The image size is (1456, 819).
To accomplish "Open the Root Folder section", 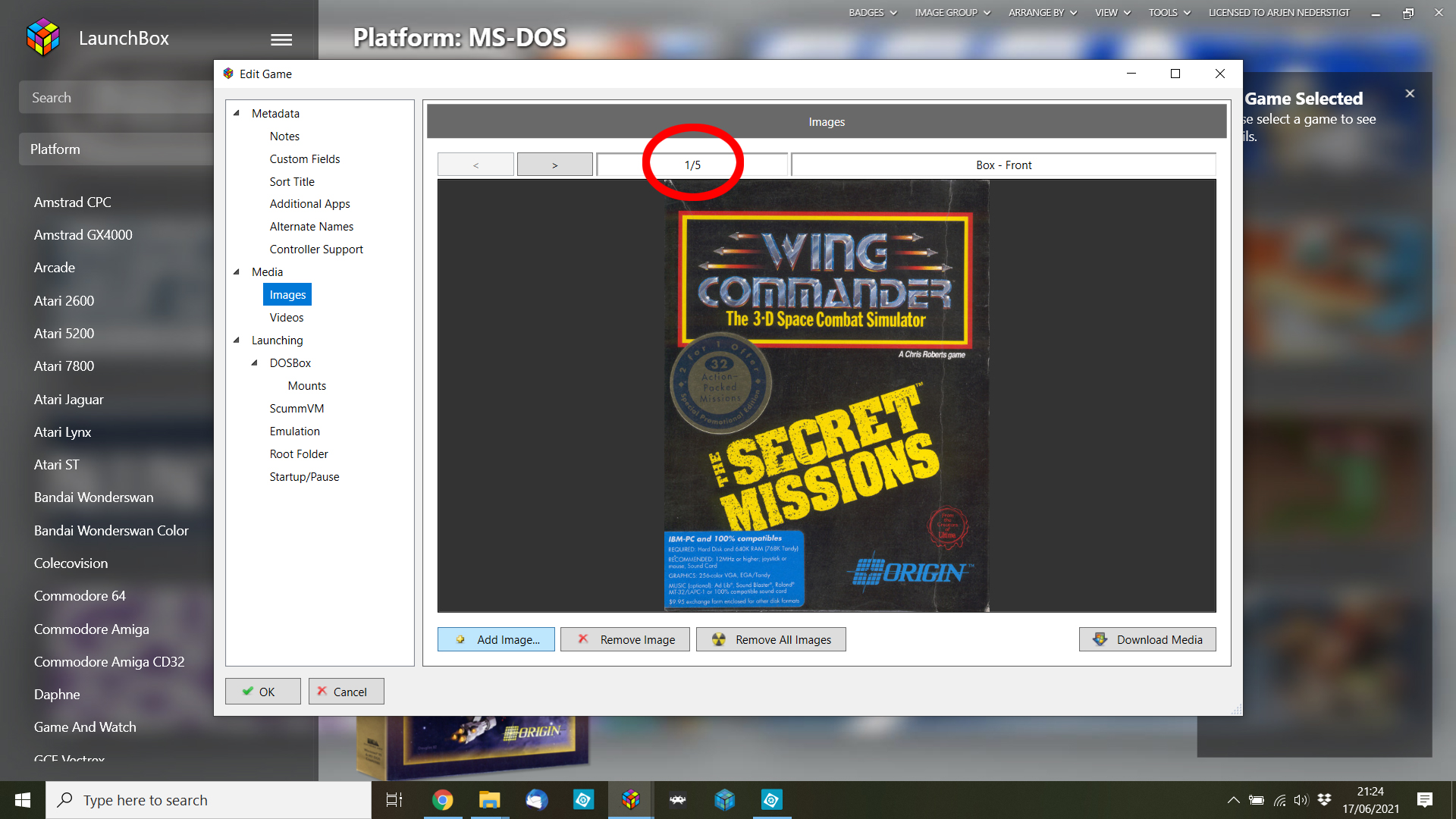I will (x=299, y=454).
